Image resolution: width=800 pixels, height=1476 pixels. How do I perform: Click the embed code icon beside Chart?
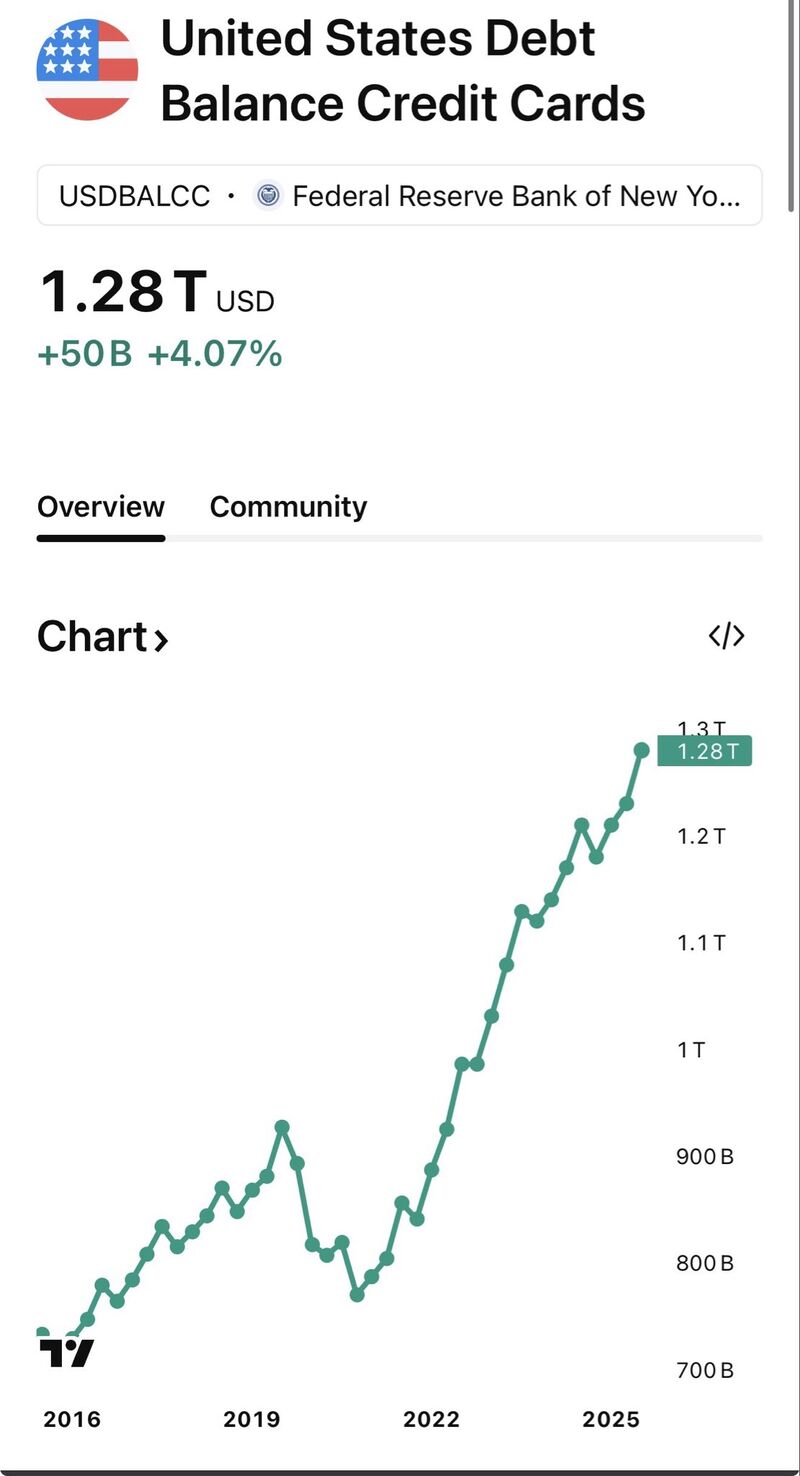726,636
